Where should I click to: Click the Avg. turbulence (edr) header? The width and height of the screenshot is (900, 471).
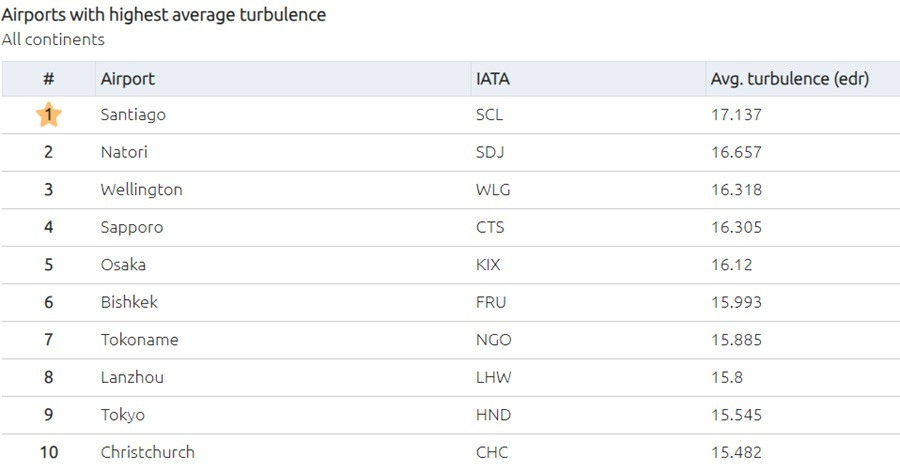tap(790, 79)
